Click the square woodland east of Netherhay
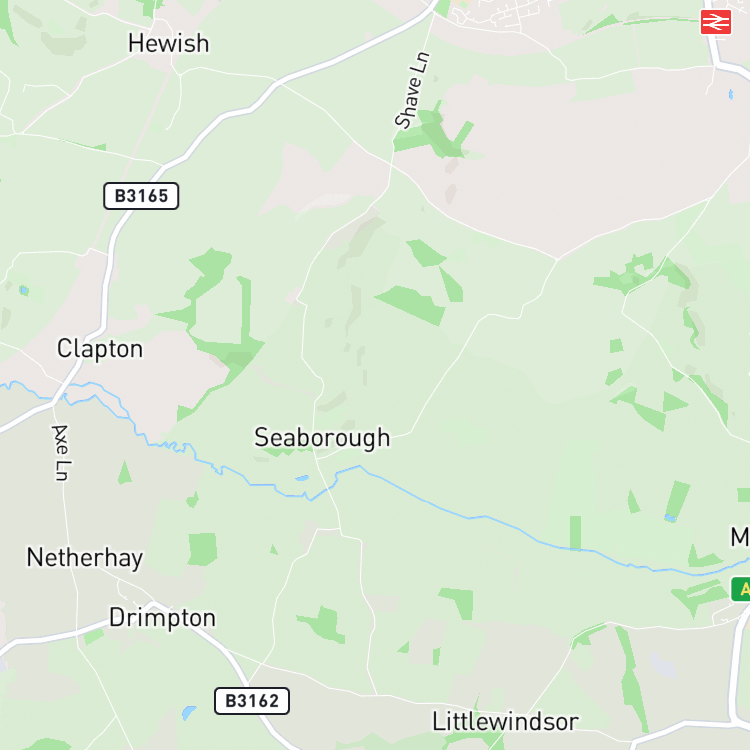 click(202, 550)
